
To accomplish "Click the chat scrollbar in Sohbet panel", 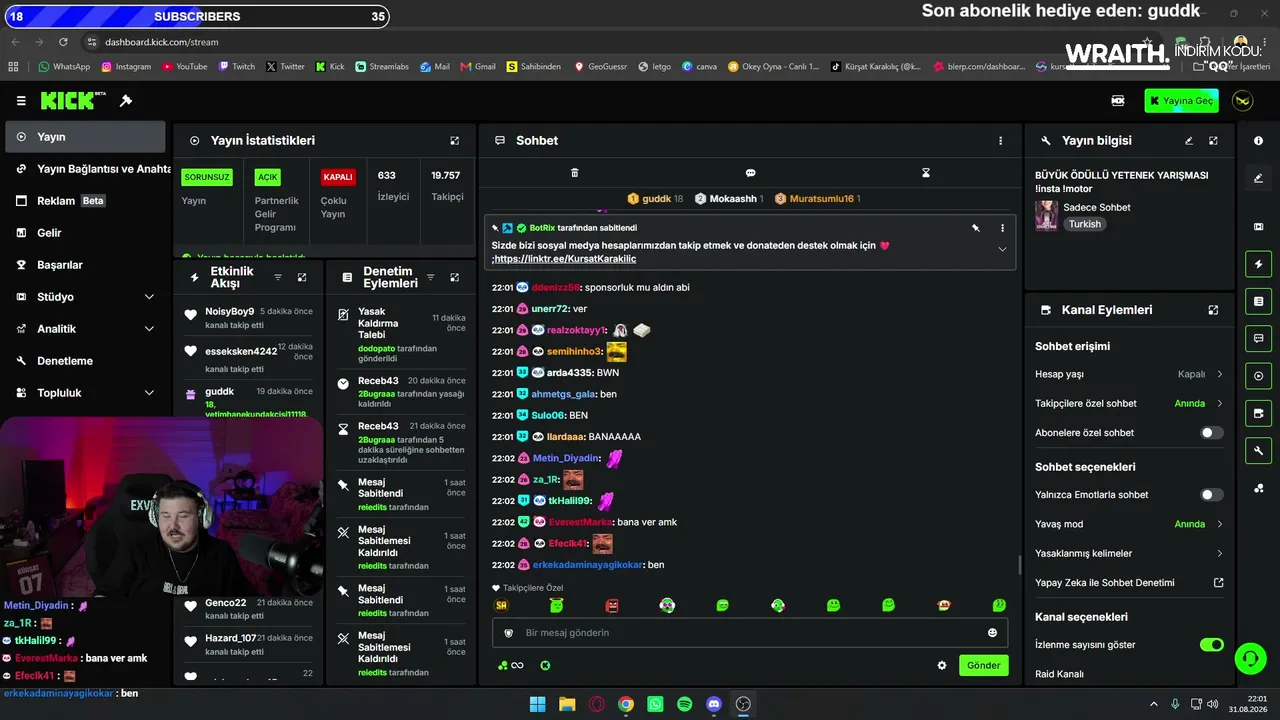I will [x=1020, y=566].
